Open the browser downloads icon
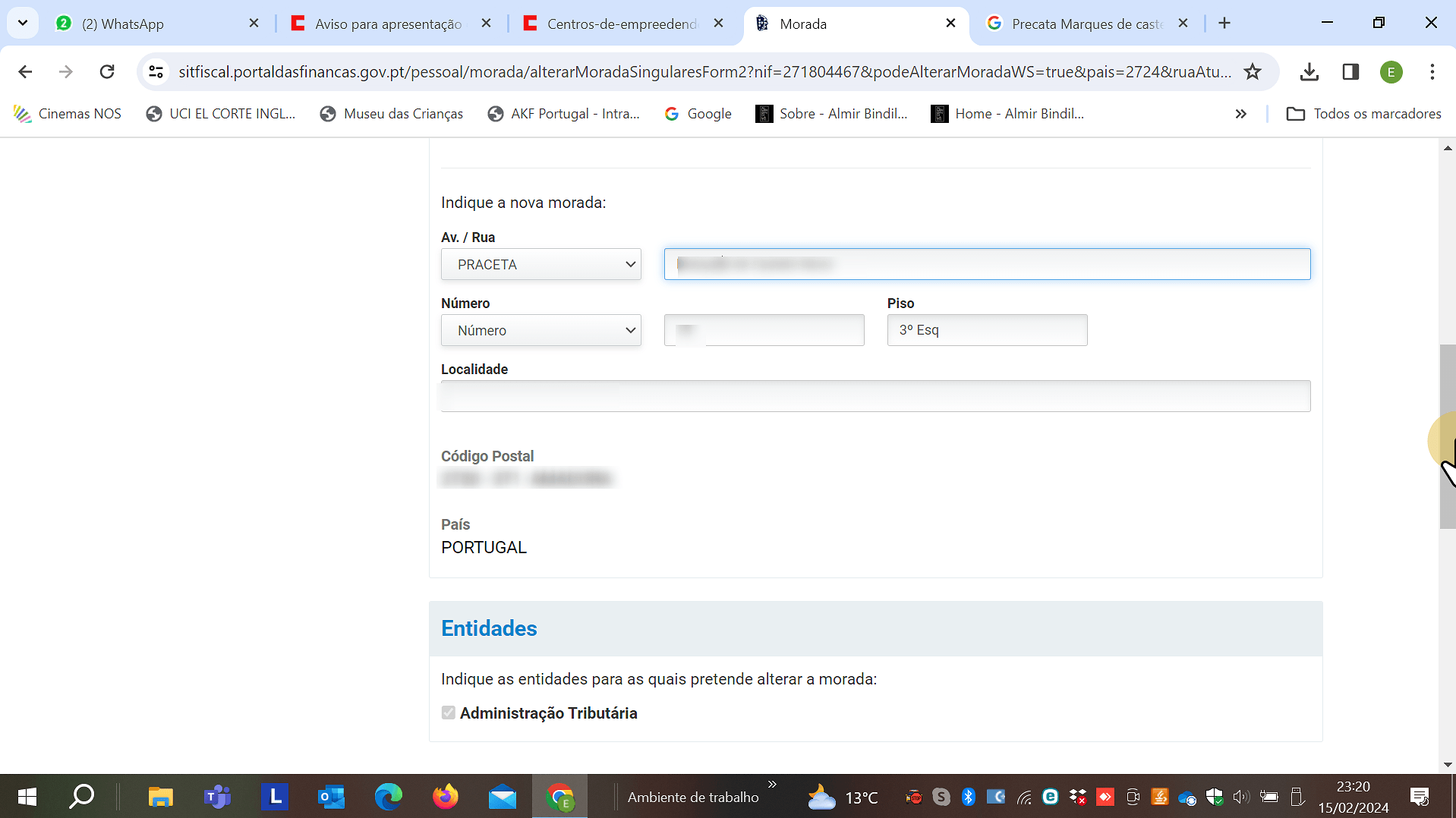 (1309, 71)
